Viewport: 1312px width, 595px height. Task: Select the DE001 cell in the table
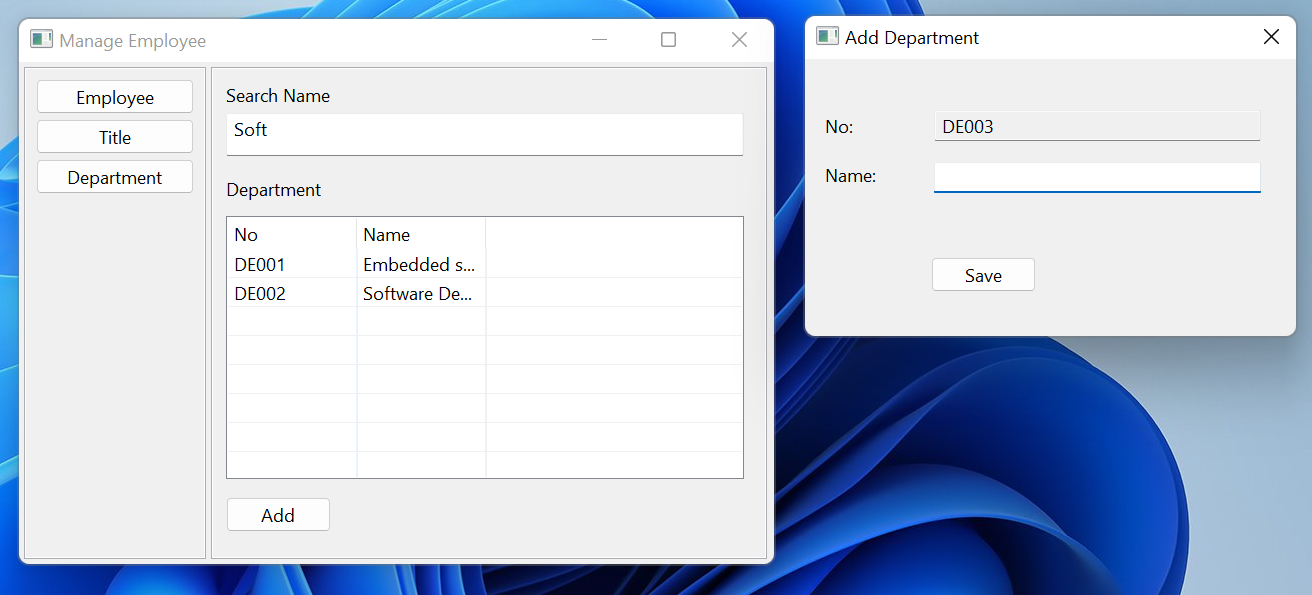point(292,265)
